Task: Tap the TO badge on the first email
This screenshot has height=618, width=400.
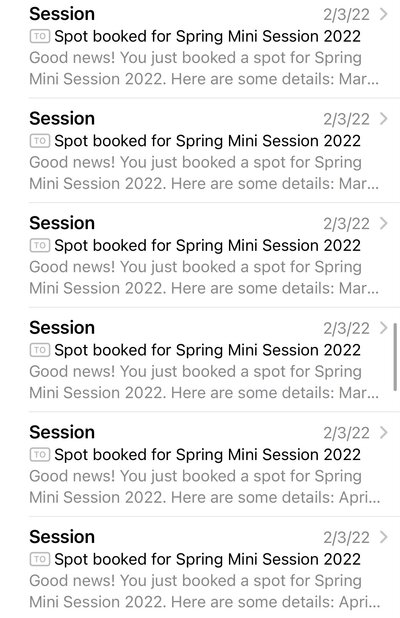Action: pyautogui.click(x=40, y=37)
